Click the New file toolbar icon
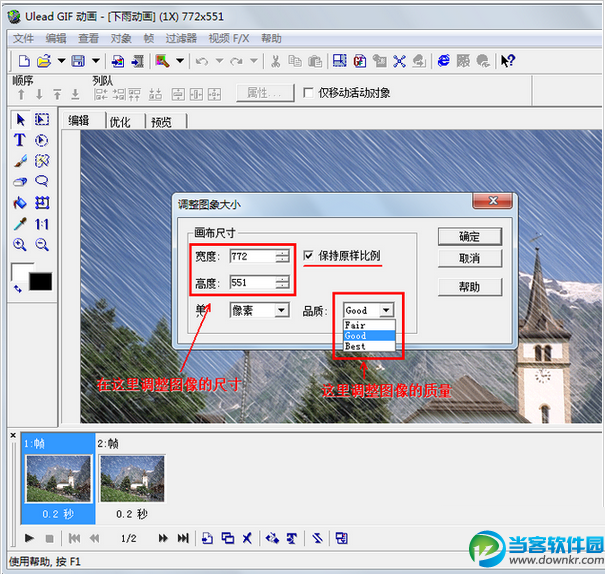 tap(24, 61)
